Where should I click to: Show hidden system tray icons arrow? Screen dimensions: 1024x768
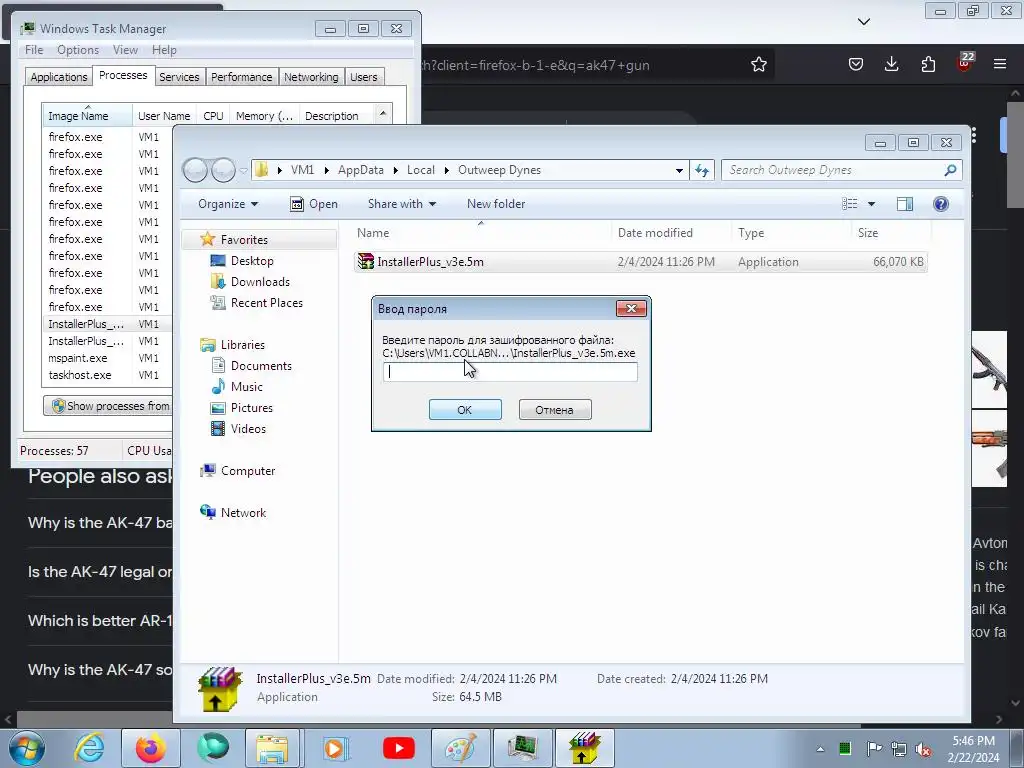point(820,748)
